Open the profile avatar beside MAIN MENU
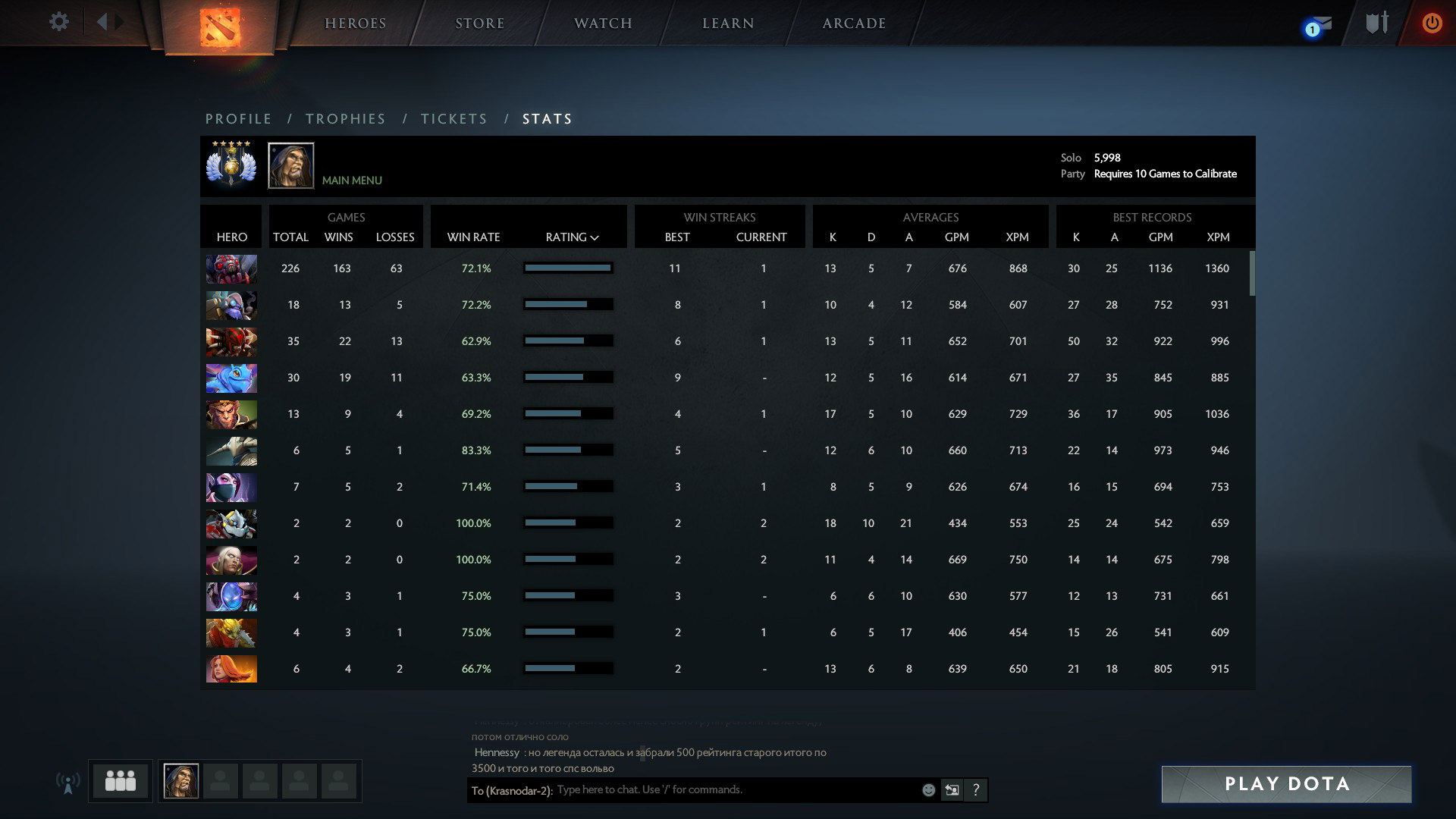Image resolution: width=1456 pixels, height=819 pixels. (290, 165)
